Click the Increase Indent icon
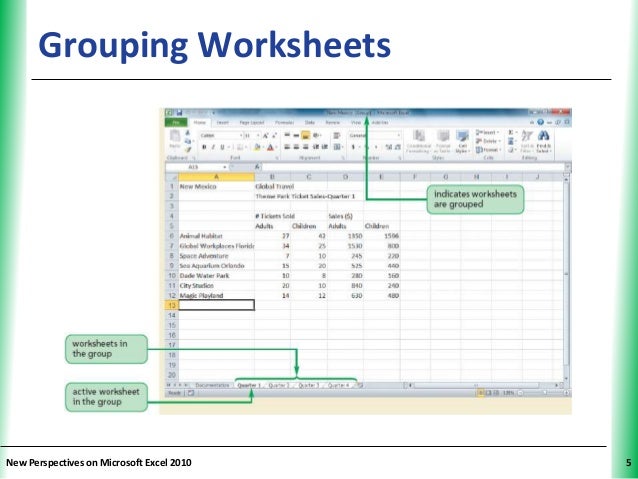 (x=324, y=147)
